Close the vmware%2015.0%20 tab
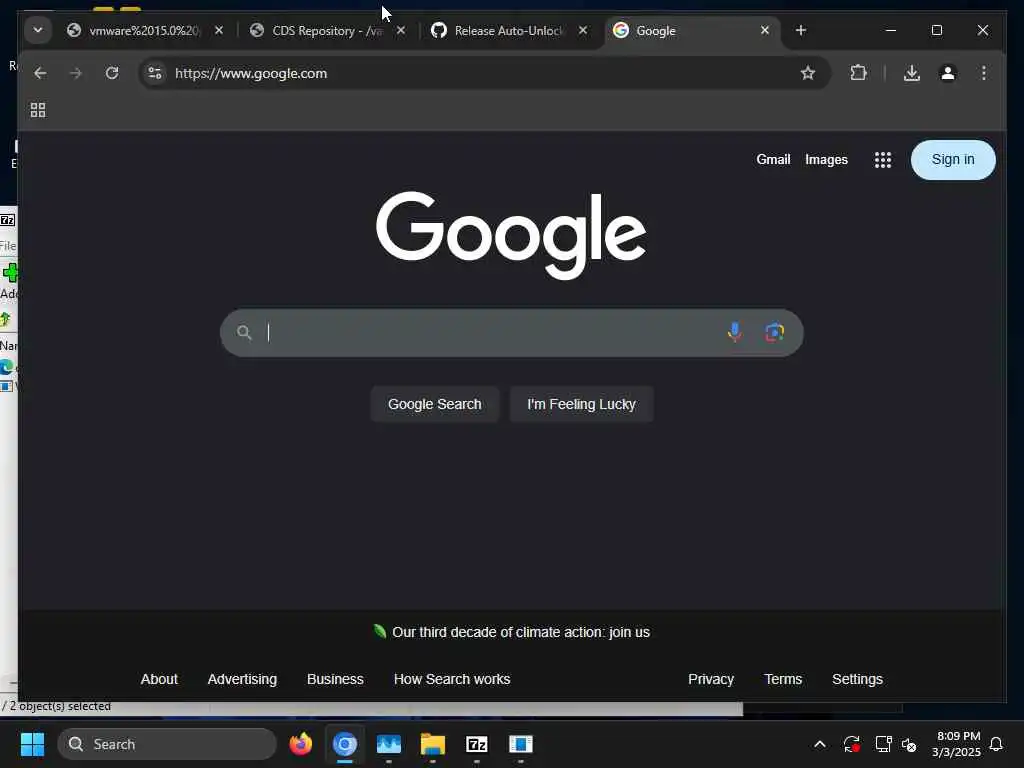Screen dimensions: 1024x768 tap(219, 30)
